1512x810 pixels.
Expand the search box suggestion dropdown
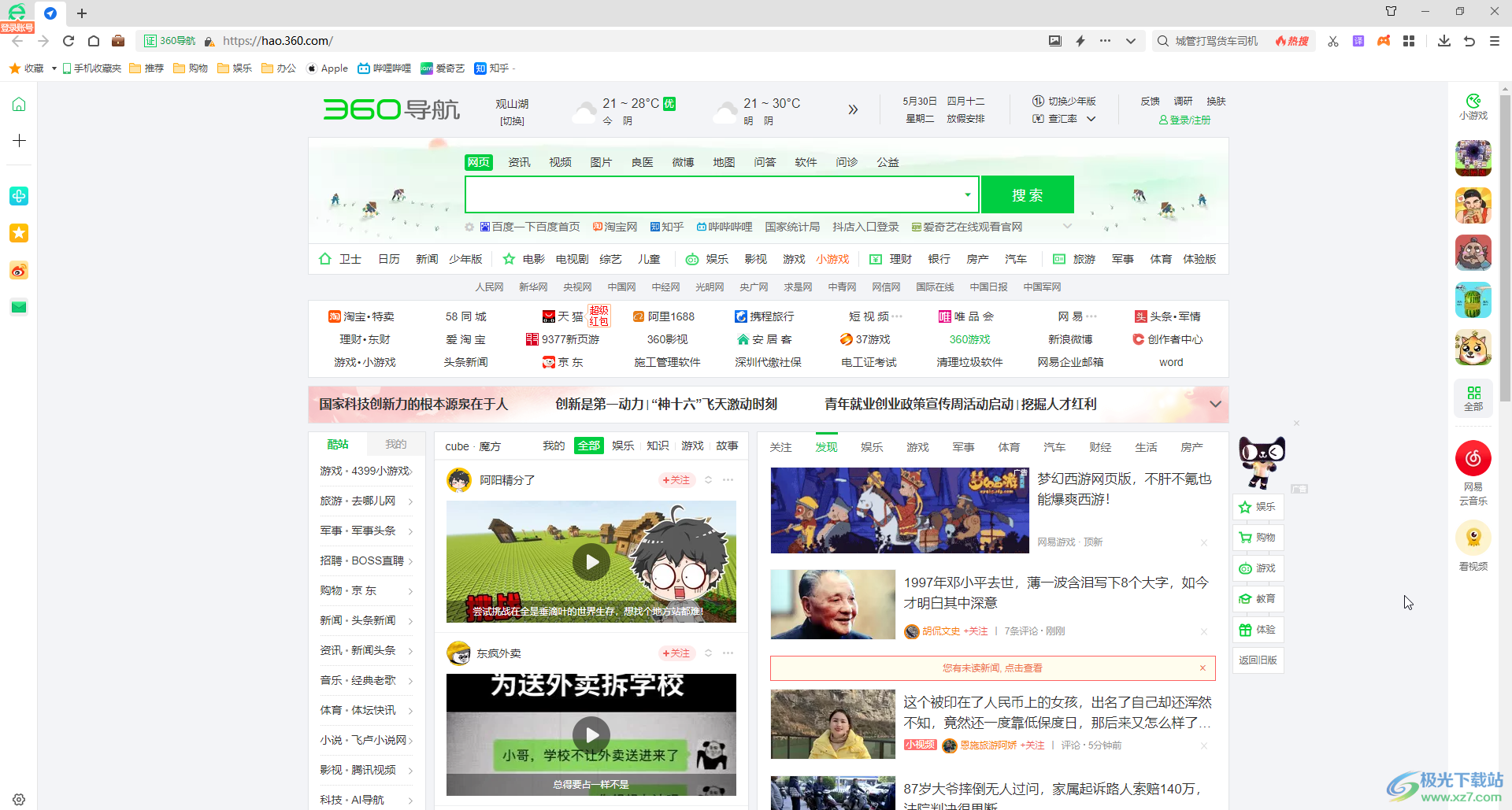(x=967, y=194)
